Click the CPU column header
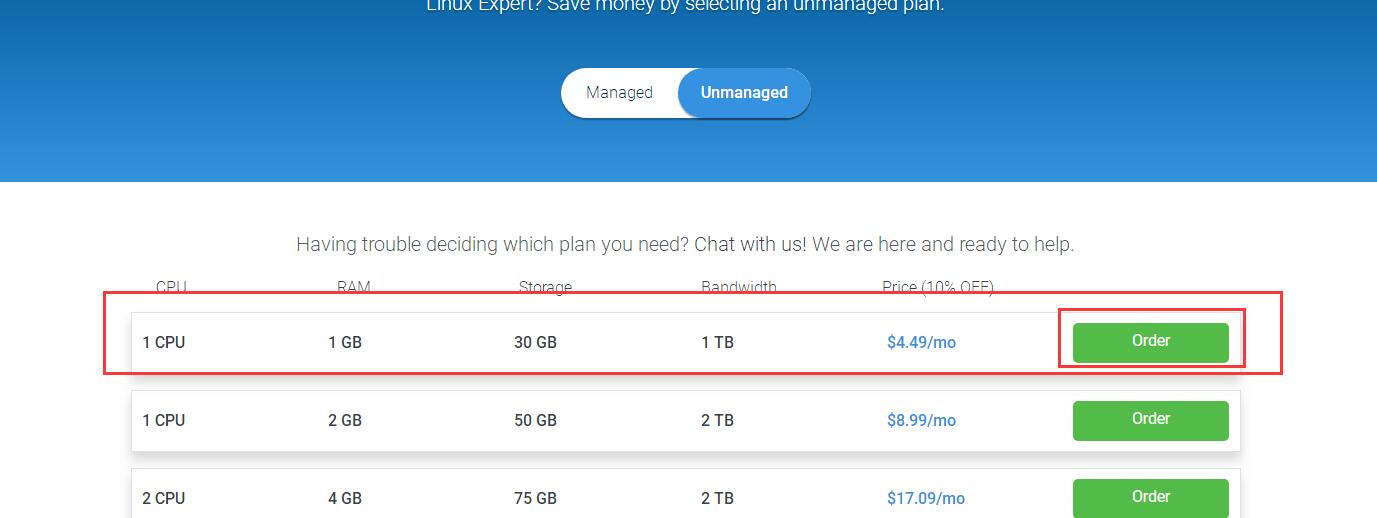Viewport: 1377px width, 518px height. point(171,288)
